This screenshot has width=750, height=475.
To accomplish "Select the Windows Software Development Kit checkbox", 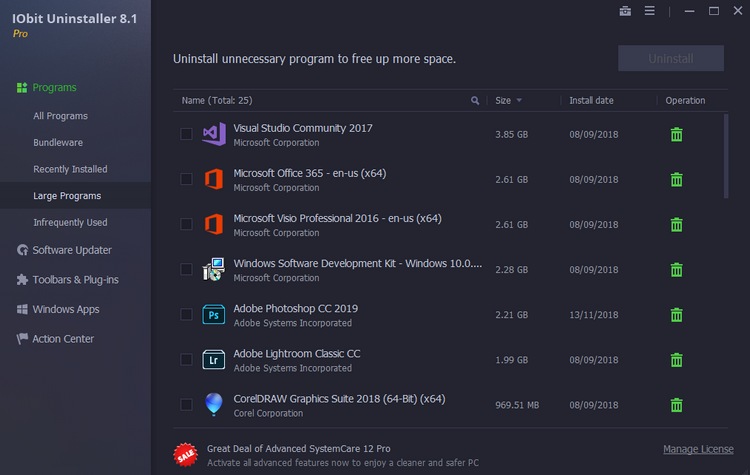I will [x=186, y=269].
